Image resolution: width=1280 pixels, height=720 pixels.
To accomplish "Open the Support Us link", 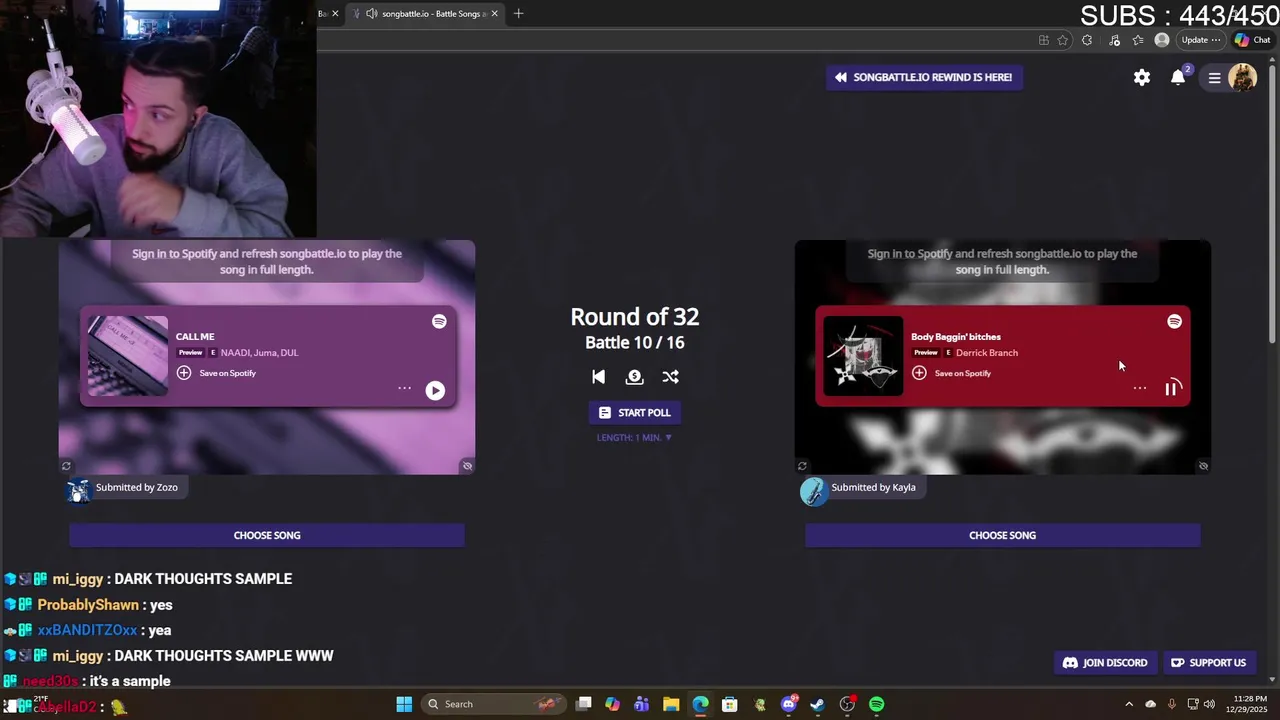I will (x=1208, y=663).
